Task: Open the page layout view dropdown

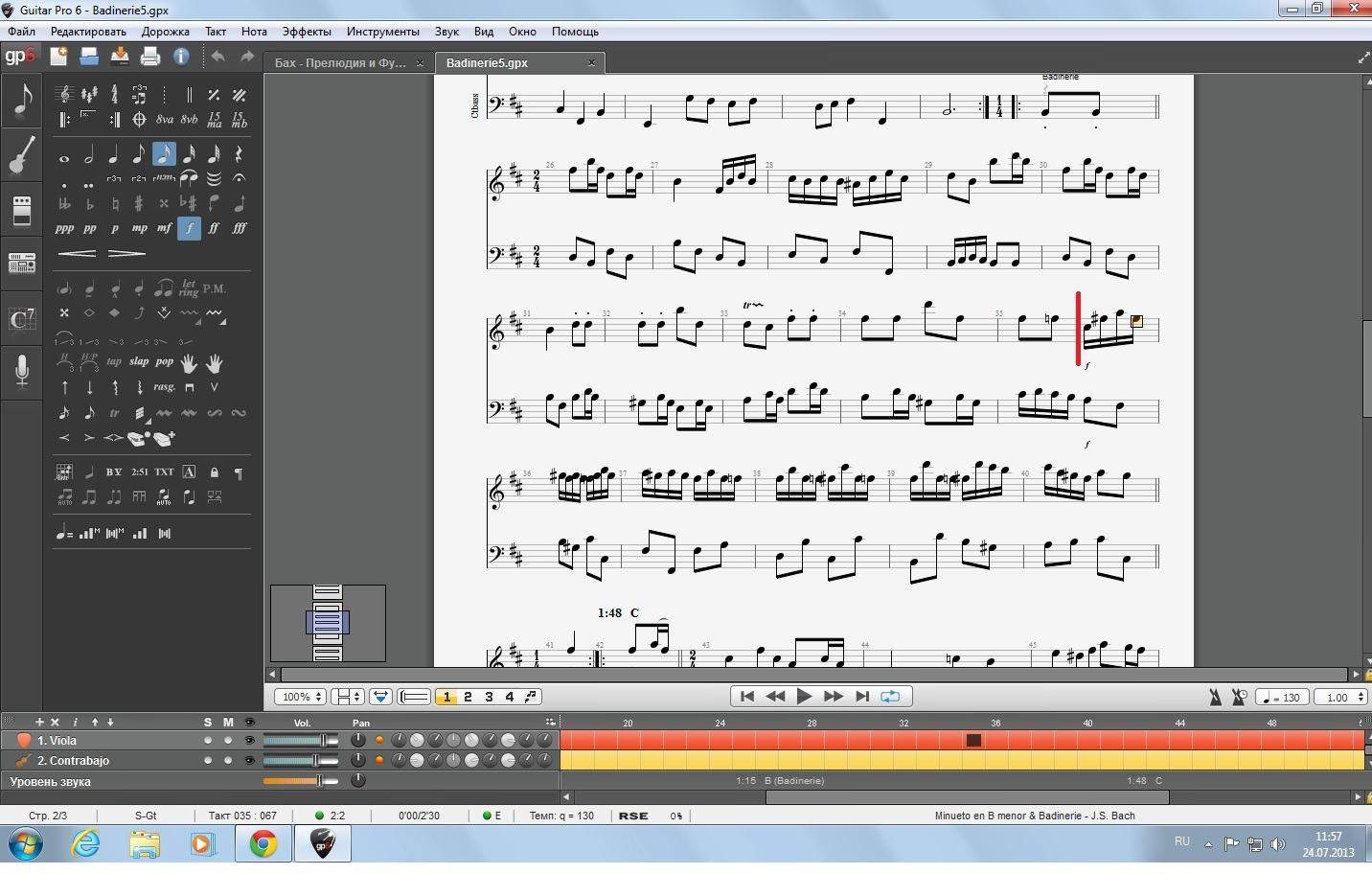Action: click(346, 698)
